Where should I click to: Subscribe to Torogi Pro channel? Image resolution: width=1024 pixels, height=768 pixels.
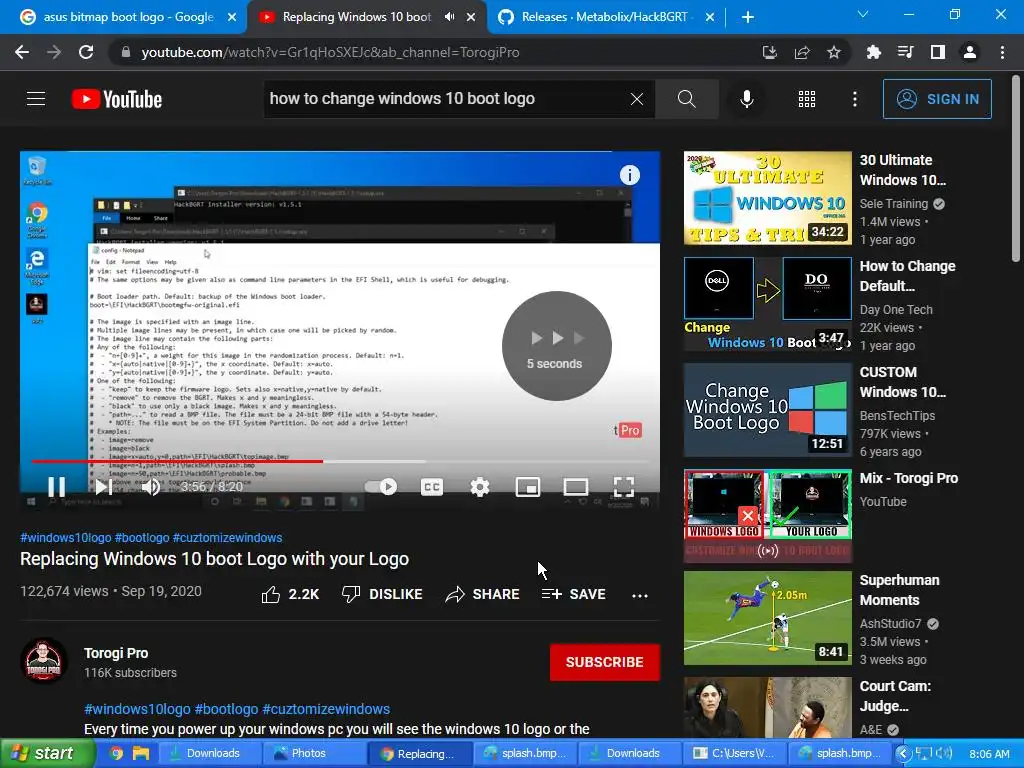pos(605,662)
